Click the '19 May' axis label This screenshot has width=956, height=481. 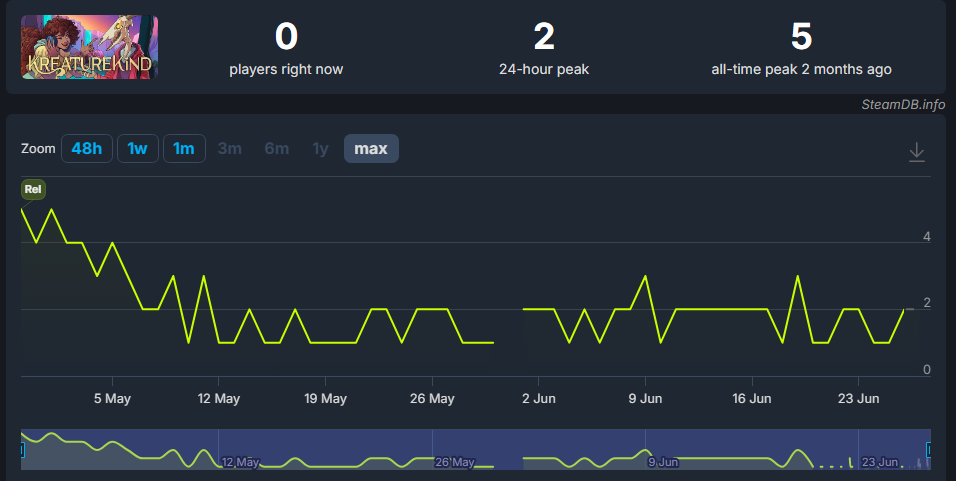pyautogui.click(x=326, y=399)
